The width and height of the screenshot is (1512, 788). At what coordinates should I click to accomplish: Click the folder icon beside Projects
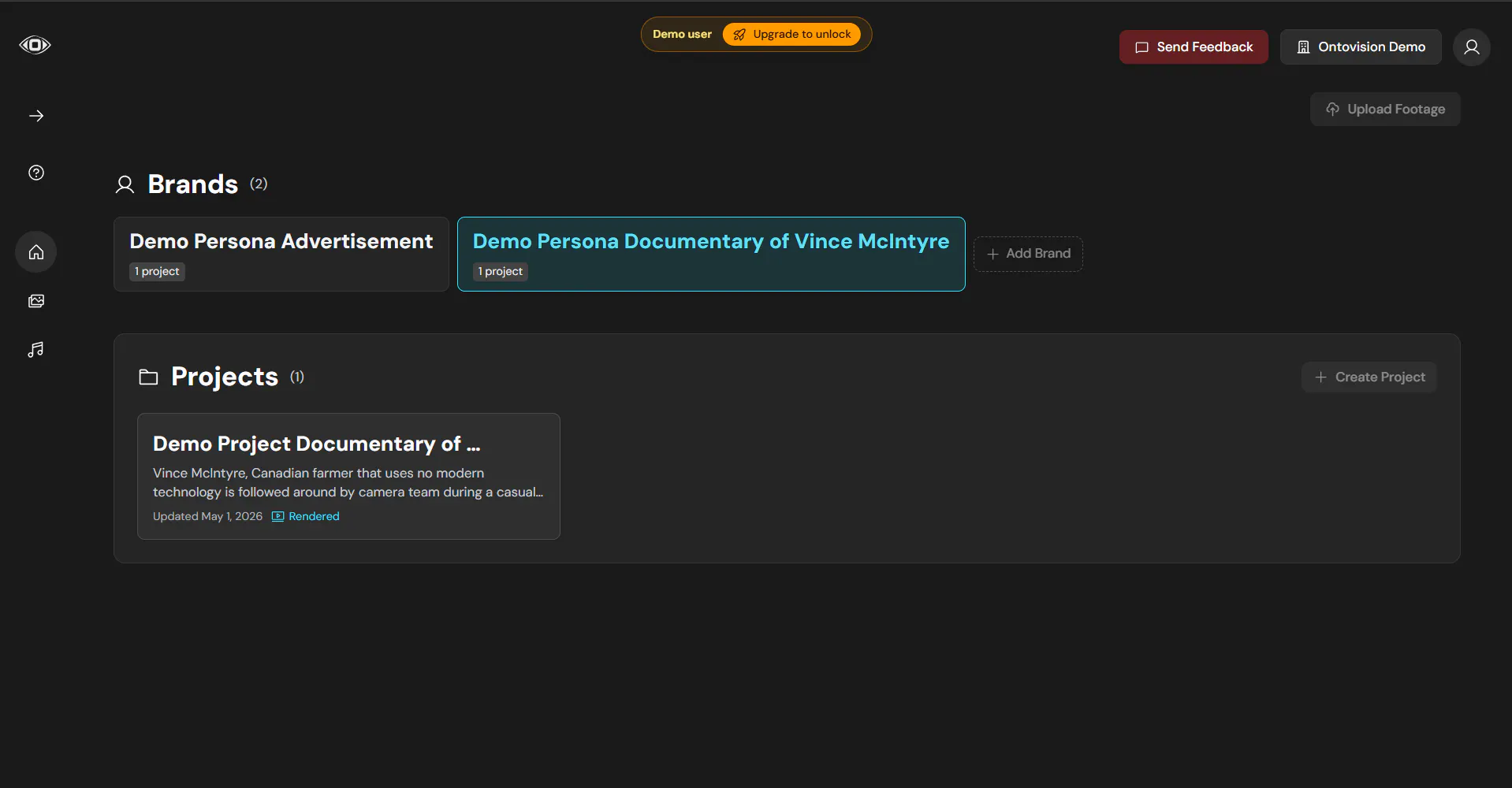pos(148,377)
